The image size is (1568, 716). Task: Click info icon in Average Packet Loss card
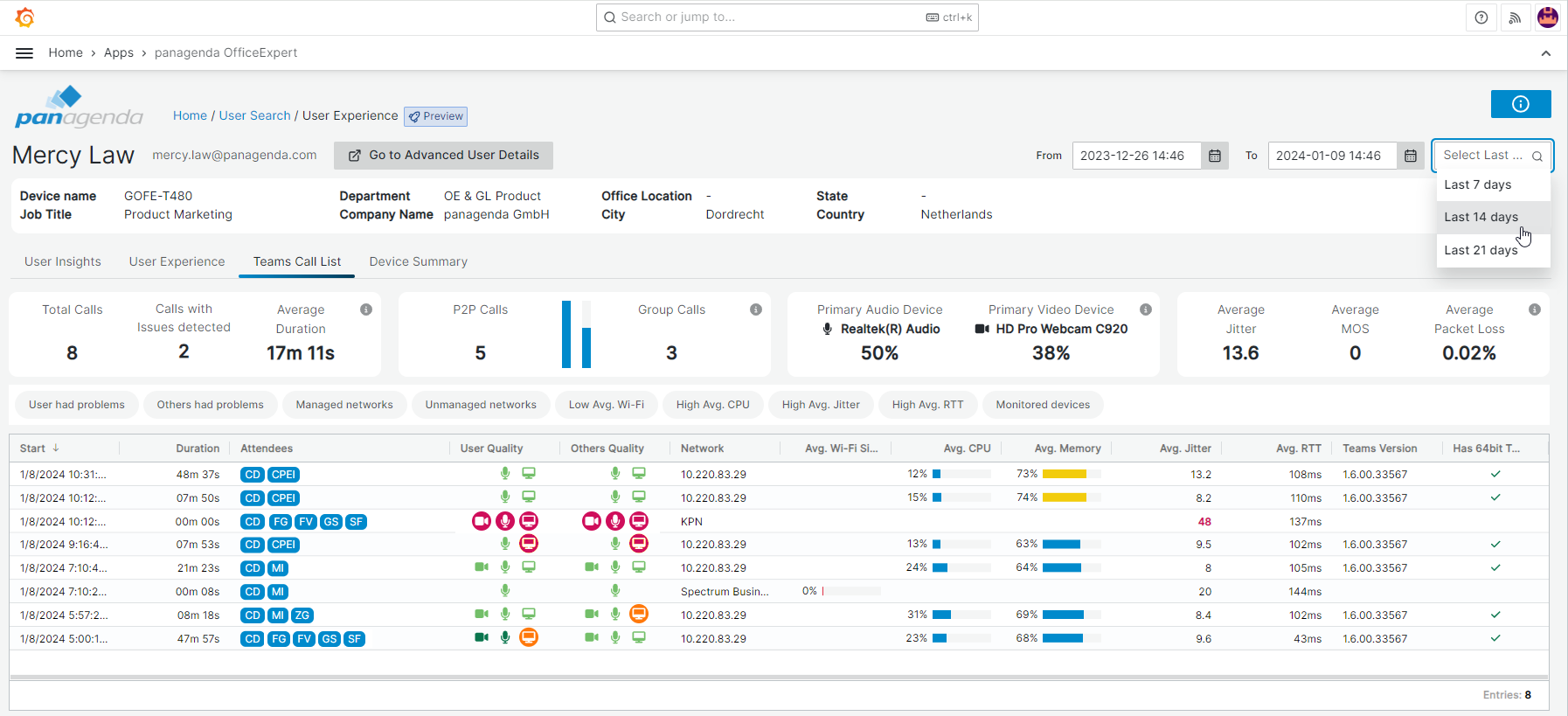tap(1535, 309)
